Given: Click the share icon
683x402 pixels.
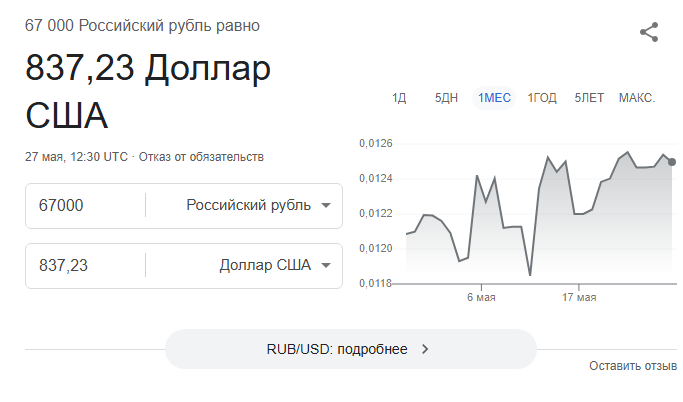Looking at the screenshot, I should [649, 32].
